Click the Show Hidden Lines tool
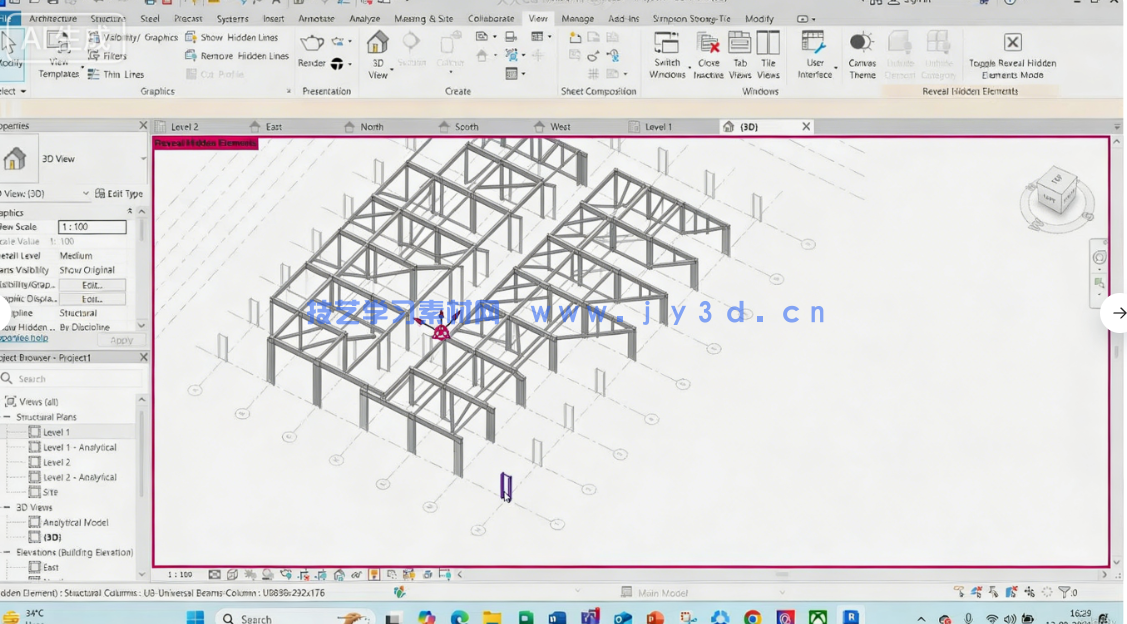 [x=230, y=38]
